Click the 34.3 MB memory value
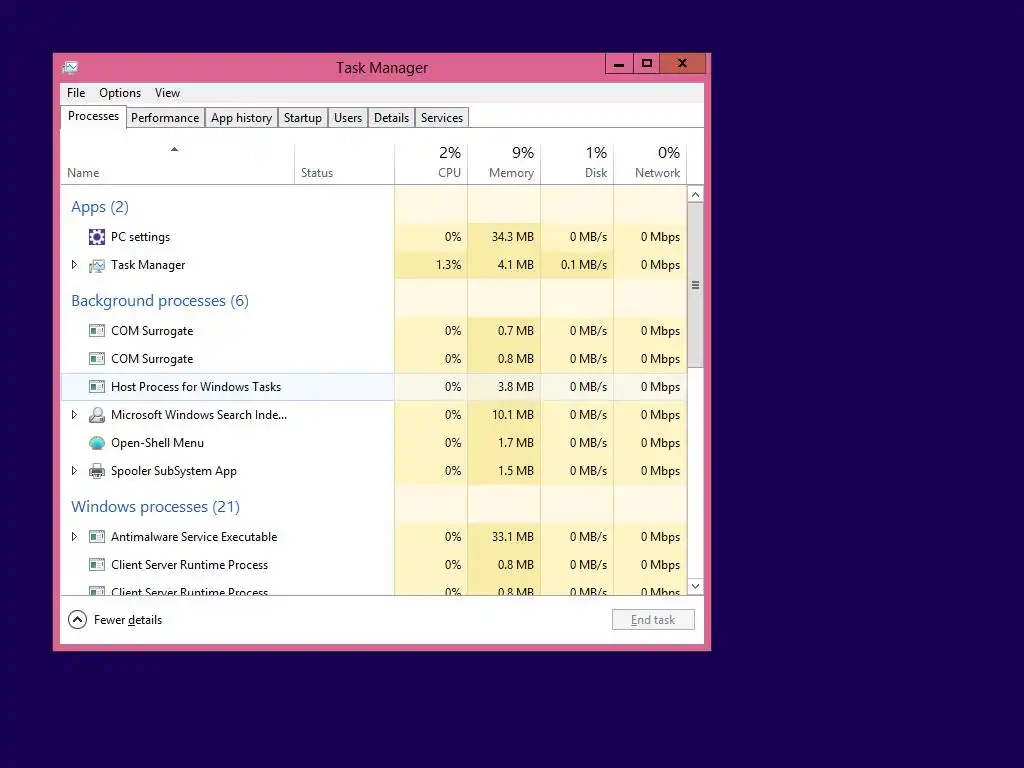 [513, 237]
